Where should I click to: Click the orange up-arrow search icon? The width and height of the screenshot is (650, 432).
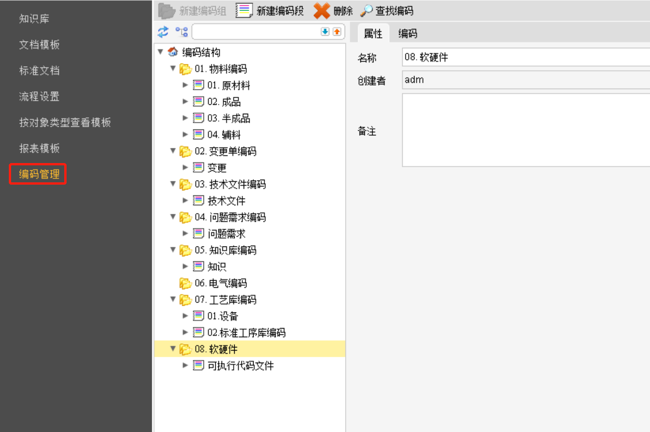tap(337, 32)
